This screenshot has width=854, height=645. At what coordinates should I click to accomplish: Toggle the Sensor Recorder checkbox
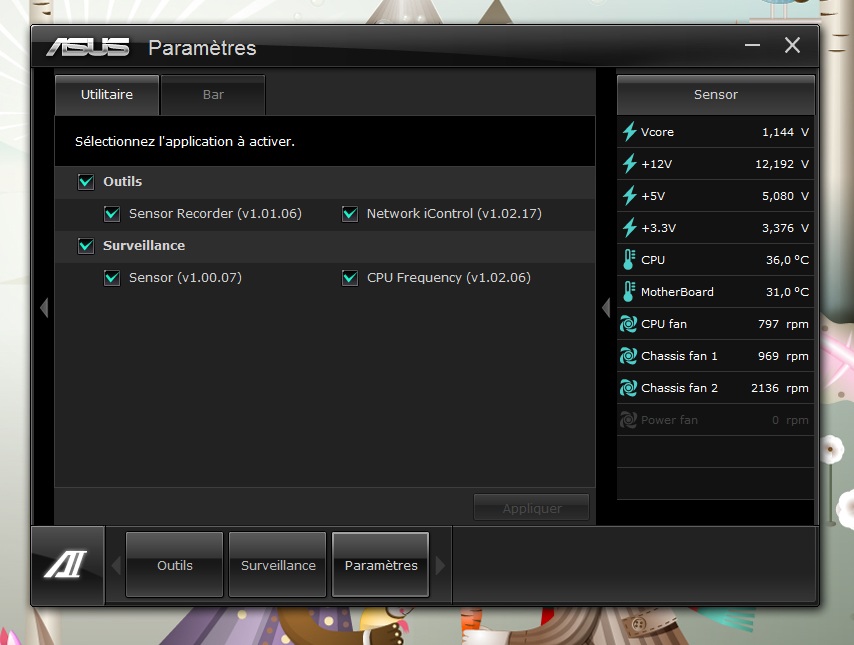pyautogui.click(x=112, y=214)
